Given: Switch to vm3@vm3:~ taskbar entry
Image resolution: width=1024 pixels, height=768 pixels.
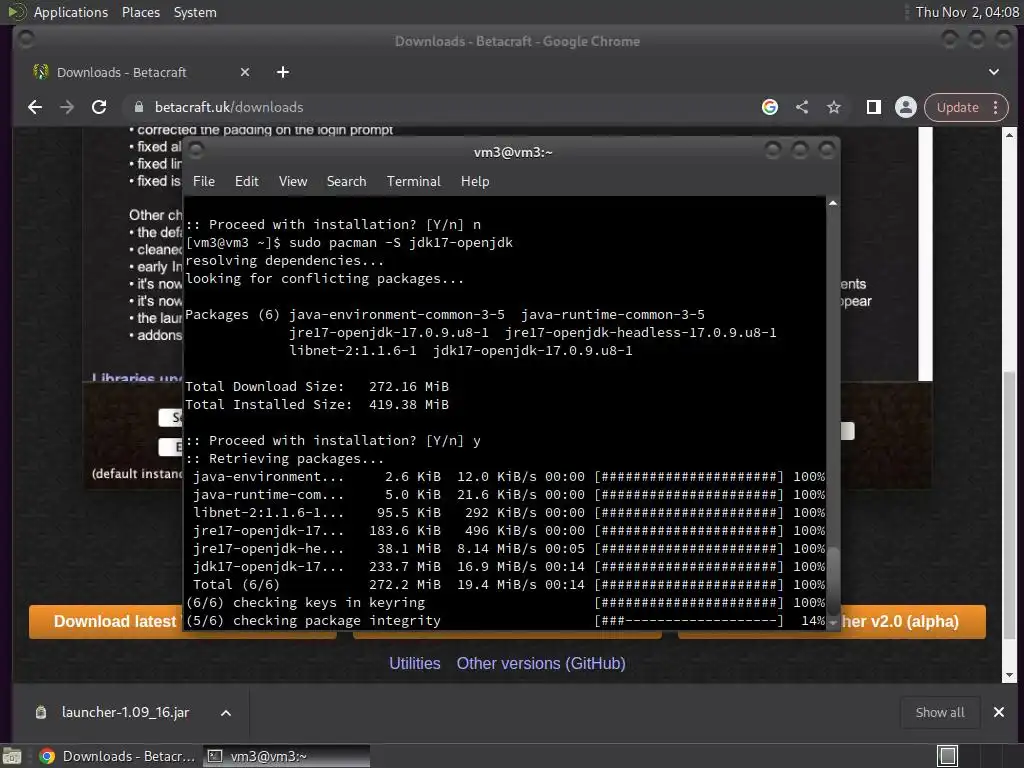Looking at the screenshot, I should pyautogui.click(x=286, y=756).
